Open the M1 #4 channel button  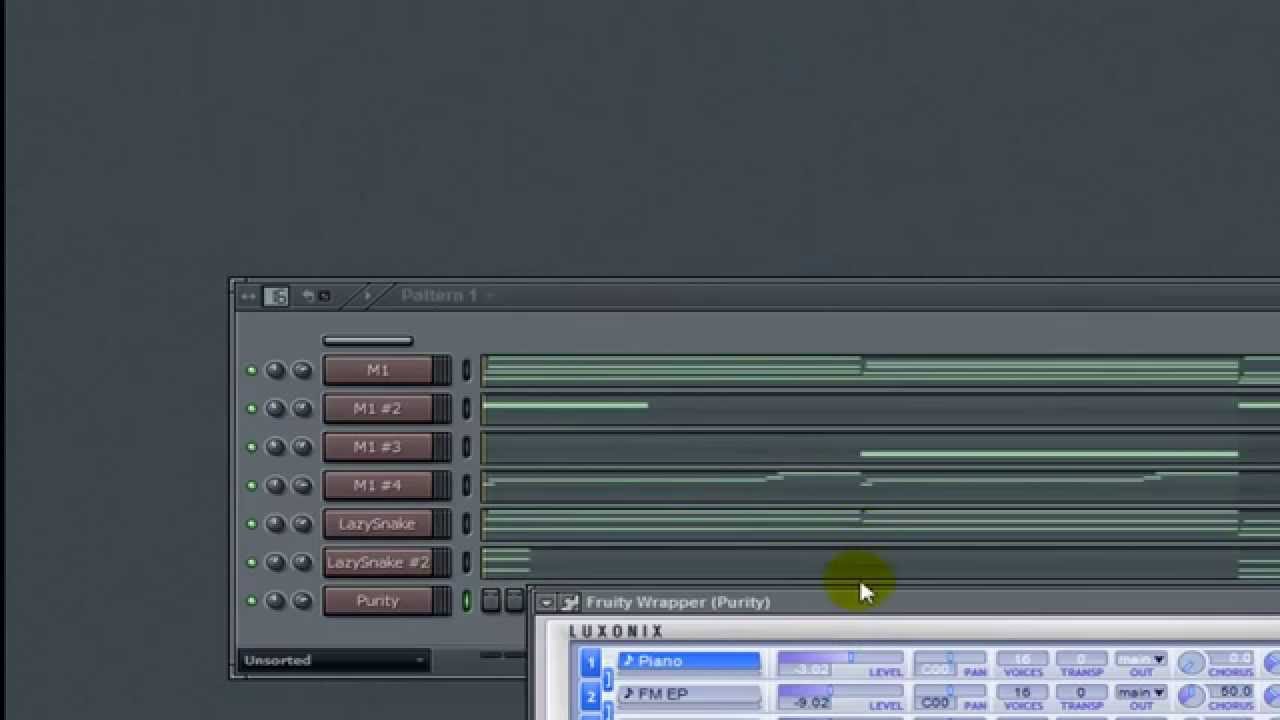[378, 486]
